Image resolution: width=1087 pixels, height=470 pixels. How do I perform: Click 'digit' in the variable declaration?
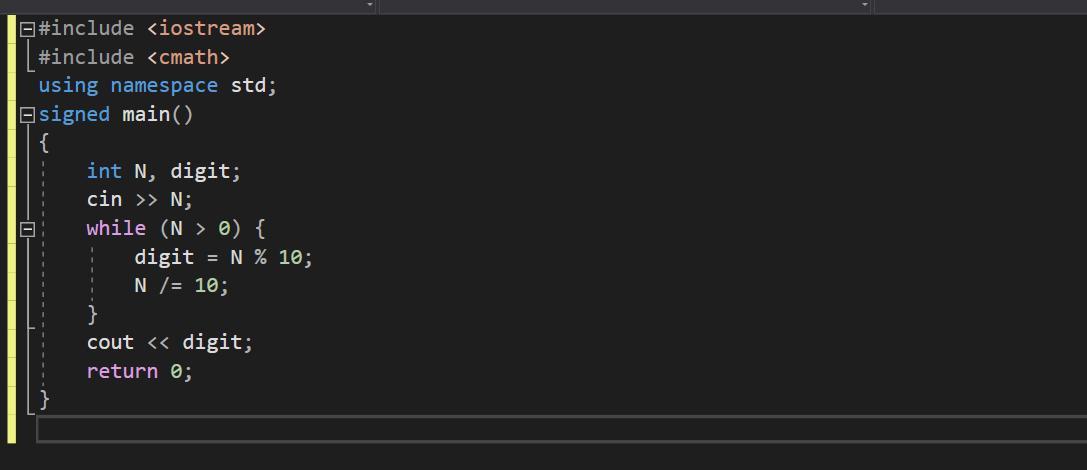(200, 171)
